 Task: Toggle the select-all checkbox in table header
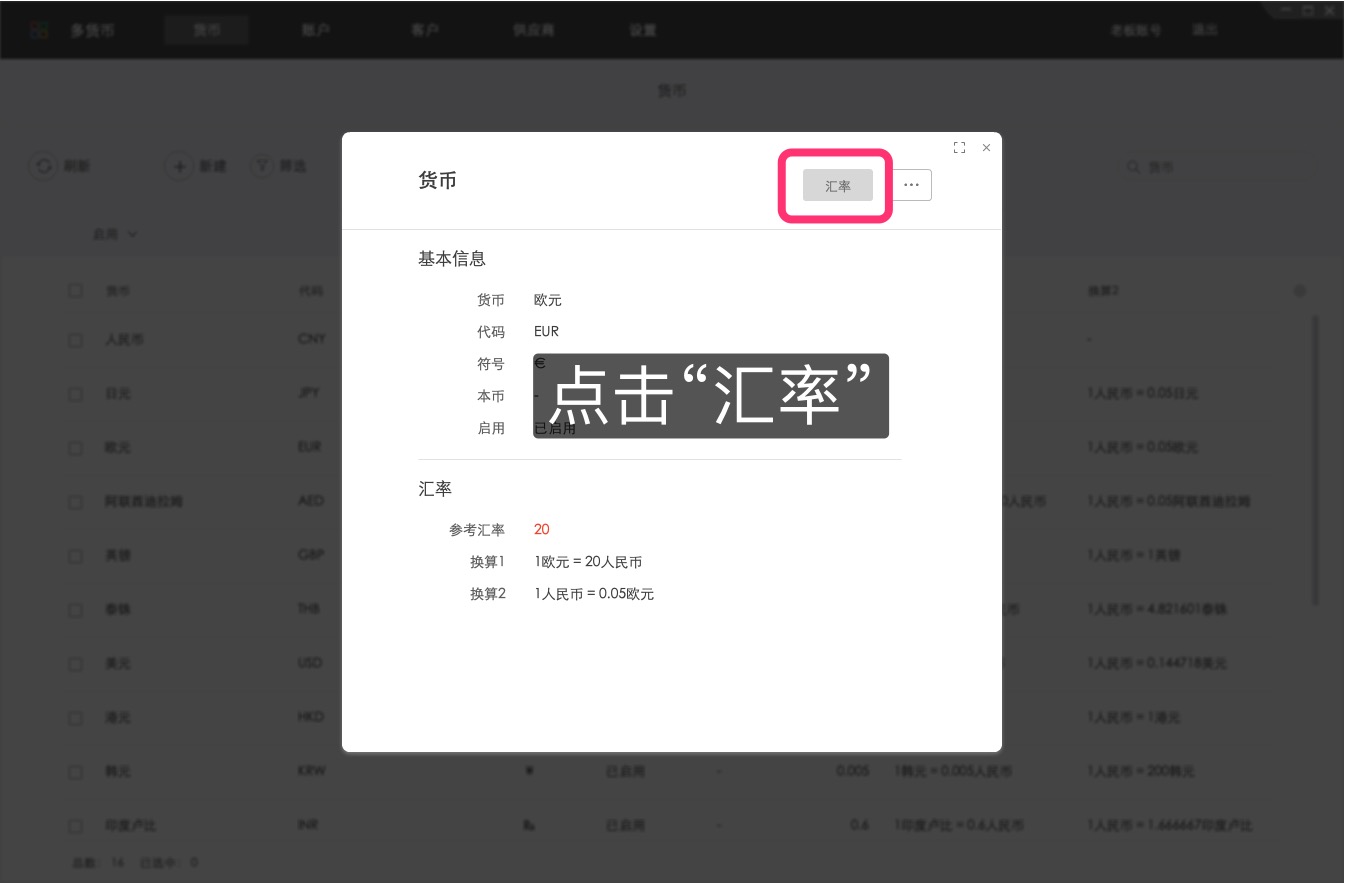[76, 291]
